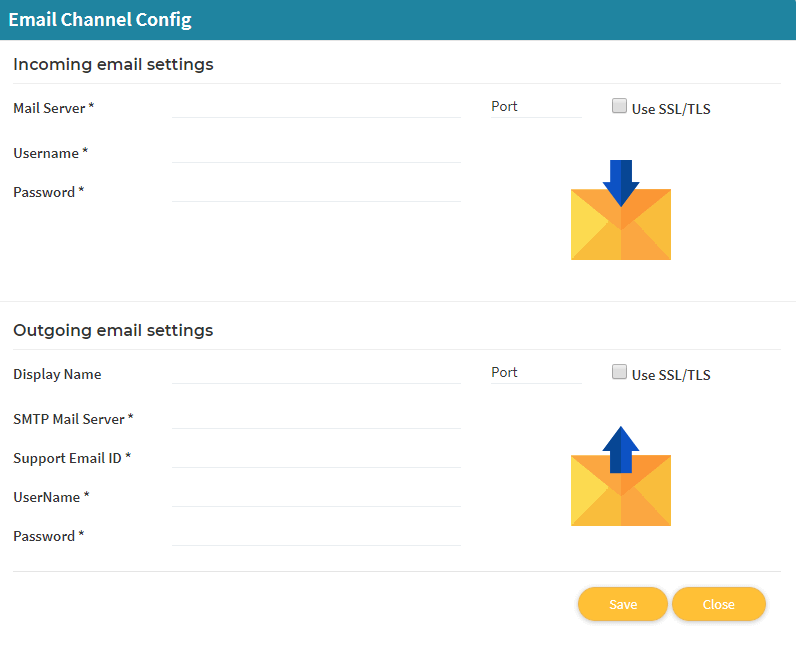Enable Use SSL/TLS for incoming email

tap(619, 106)
